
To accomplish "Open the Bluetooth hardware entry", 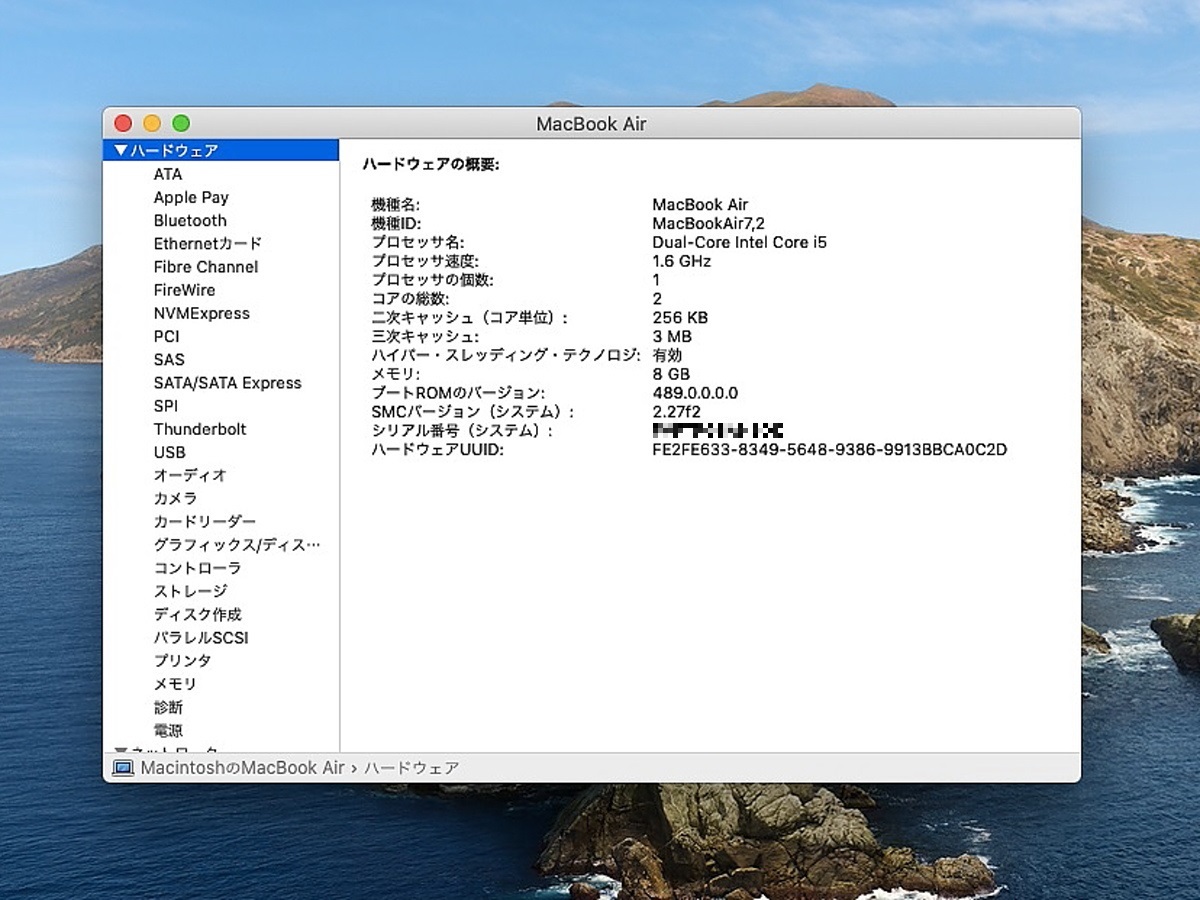I will 190,220.
